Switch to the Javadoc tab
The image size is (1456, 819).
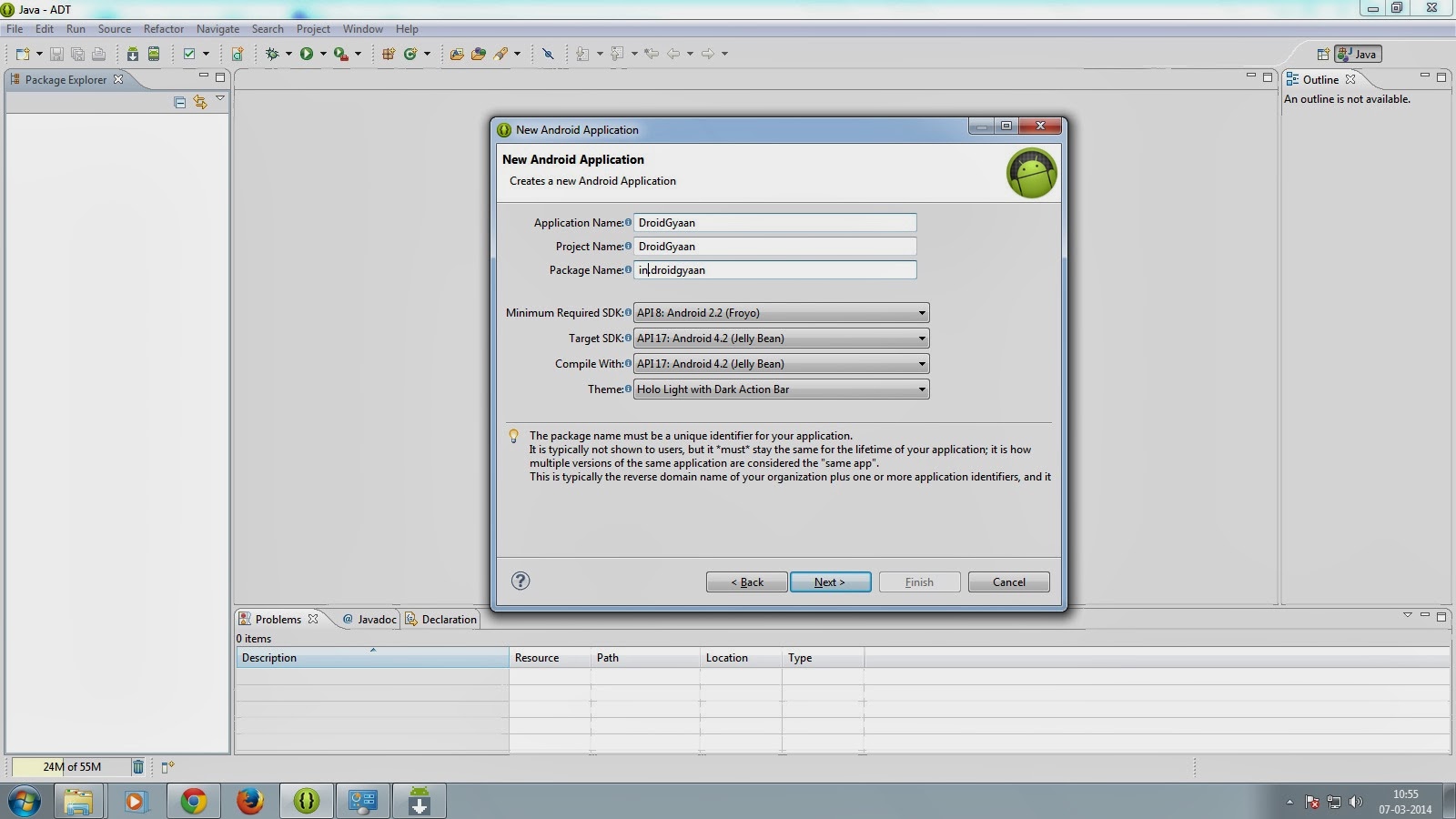[x=369, y=620]
